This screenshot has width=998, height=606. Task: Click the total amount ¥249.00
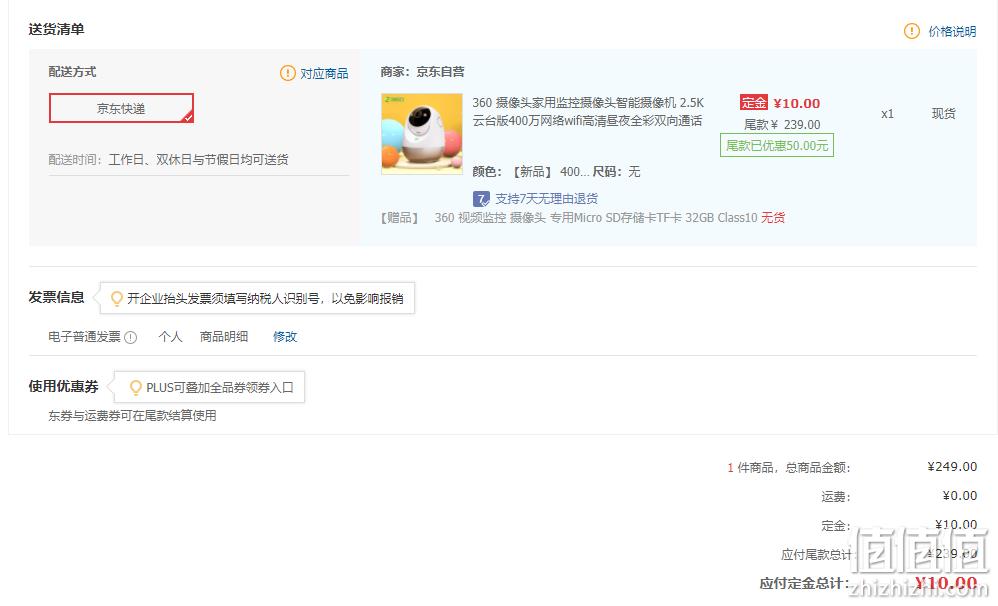[x=952, y=467]
